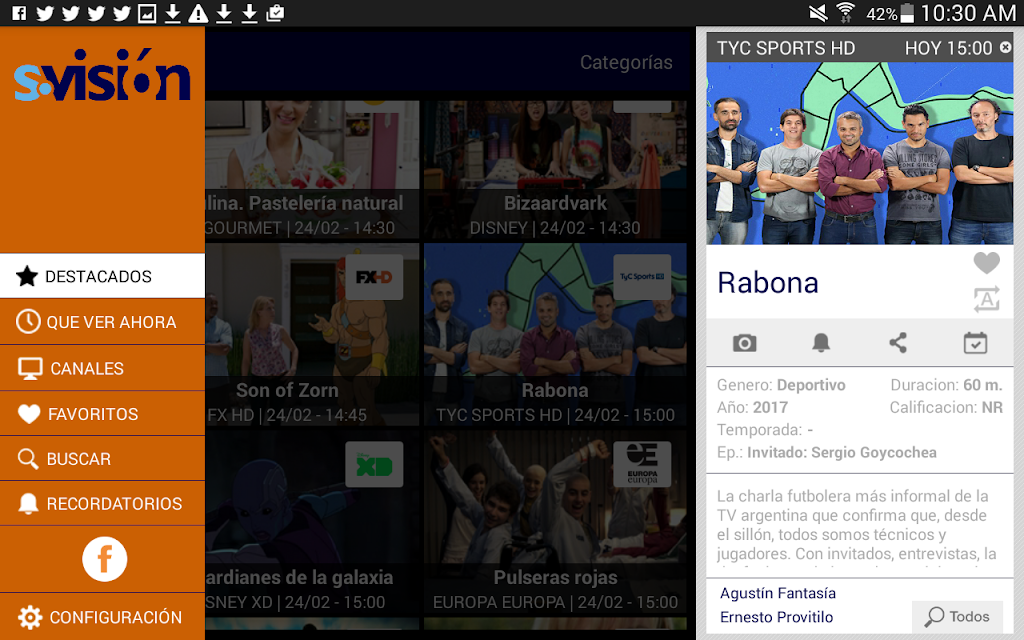The height and width of the screenshot is (640, 1024).
Task: Open Favoritos in sidebar
Action: (103, 414)
